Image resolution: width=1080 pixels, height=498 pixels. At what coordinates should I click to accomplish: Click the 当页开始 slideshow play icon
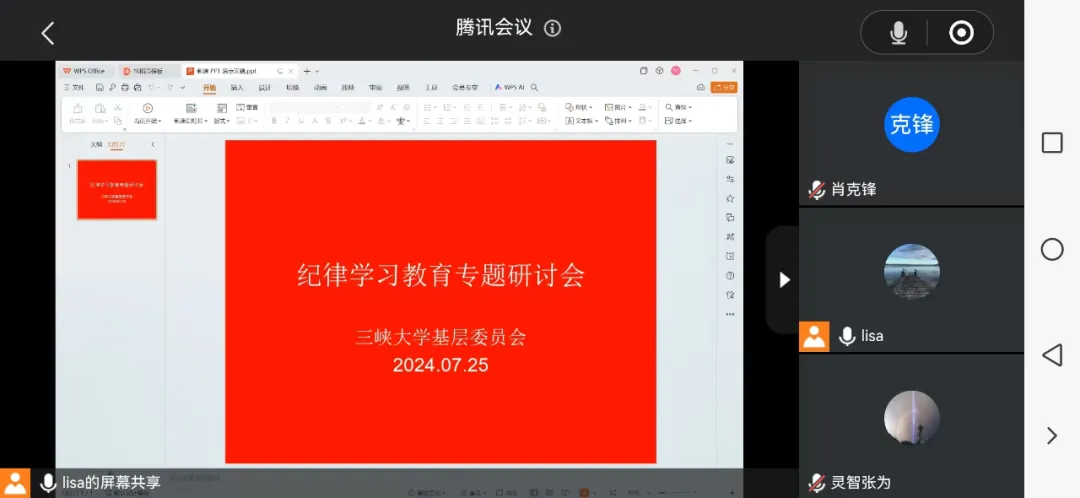(x=148, y=108)
